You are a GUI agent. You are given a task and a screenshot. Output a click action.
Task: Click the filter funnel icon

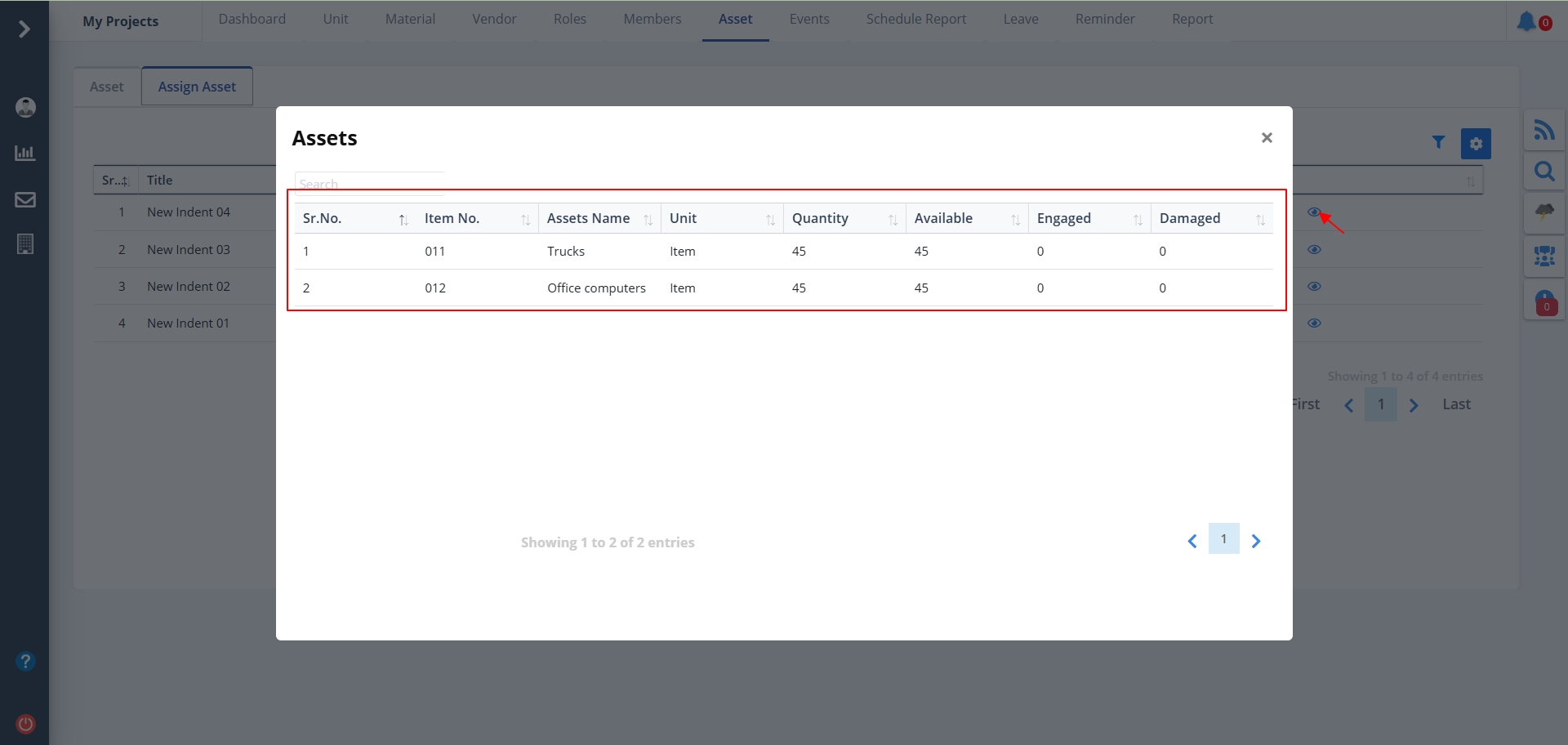[x=1438, y=143]
